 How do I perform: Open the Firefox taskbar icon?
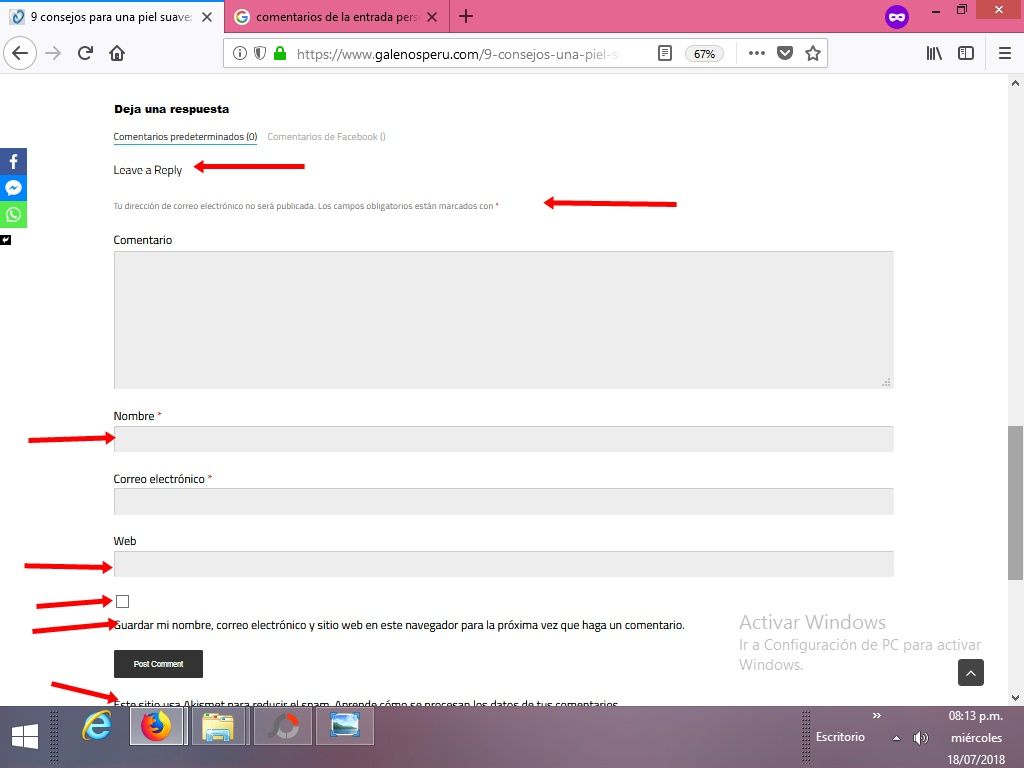tap(157, 726)
